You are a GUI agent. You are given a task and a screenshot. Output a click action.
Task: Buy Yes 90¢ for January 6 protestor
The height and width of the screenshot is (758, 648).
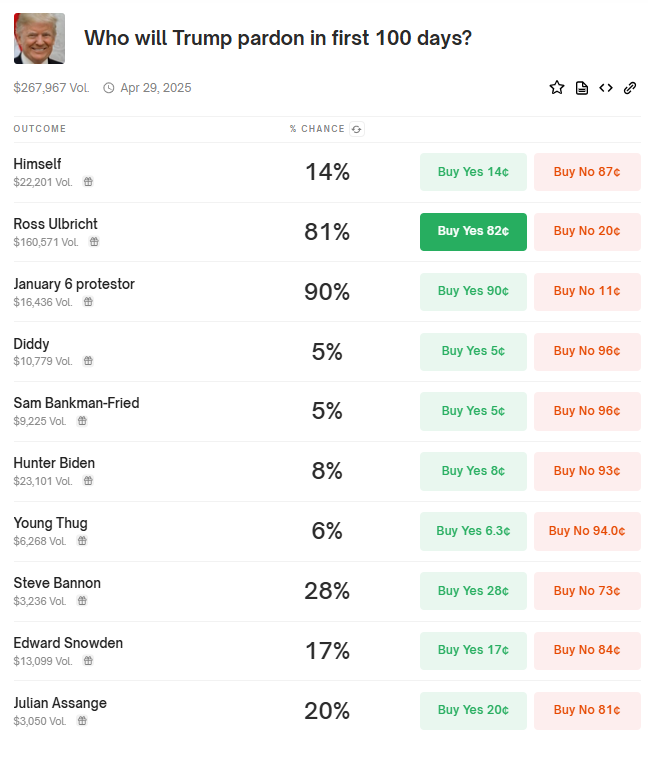tap(473, 292)
